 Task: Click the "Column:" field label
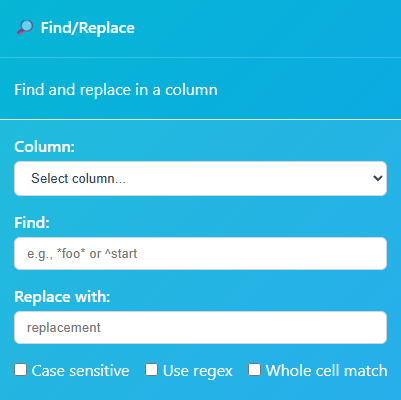[x=44, y=147]
